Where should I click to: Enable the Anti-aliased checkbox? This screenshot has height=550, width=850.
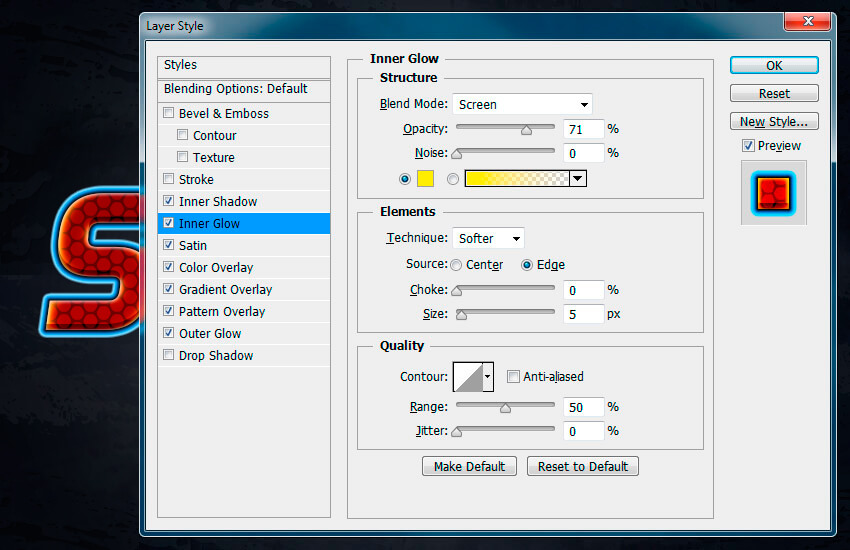(x=513, y=377)
